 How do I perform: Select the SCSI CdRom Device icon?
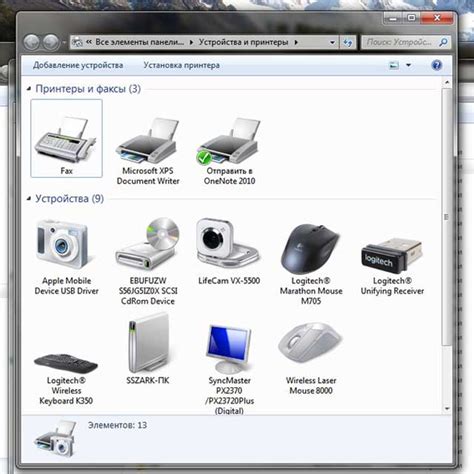[148, 261]
